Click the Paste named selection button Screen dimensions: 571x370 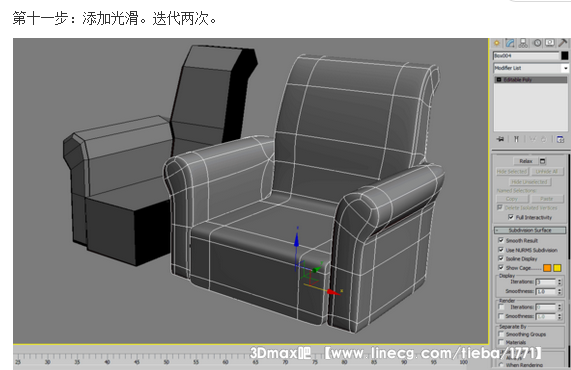pyautogui.click(x=547, y=199)
